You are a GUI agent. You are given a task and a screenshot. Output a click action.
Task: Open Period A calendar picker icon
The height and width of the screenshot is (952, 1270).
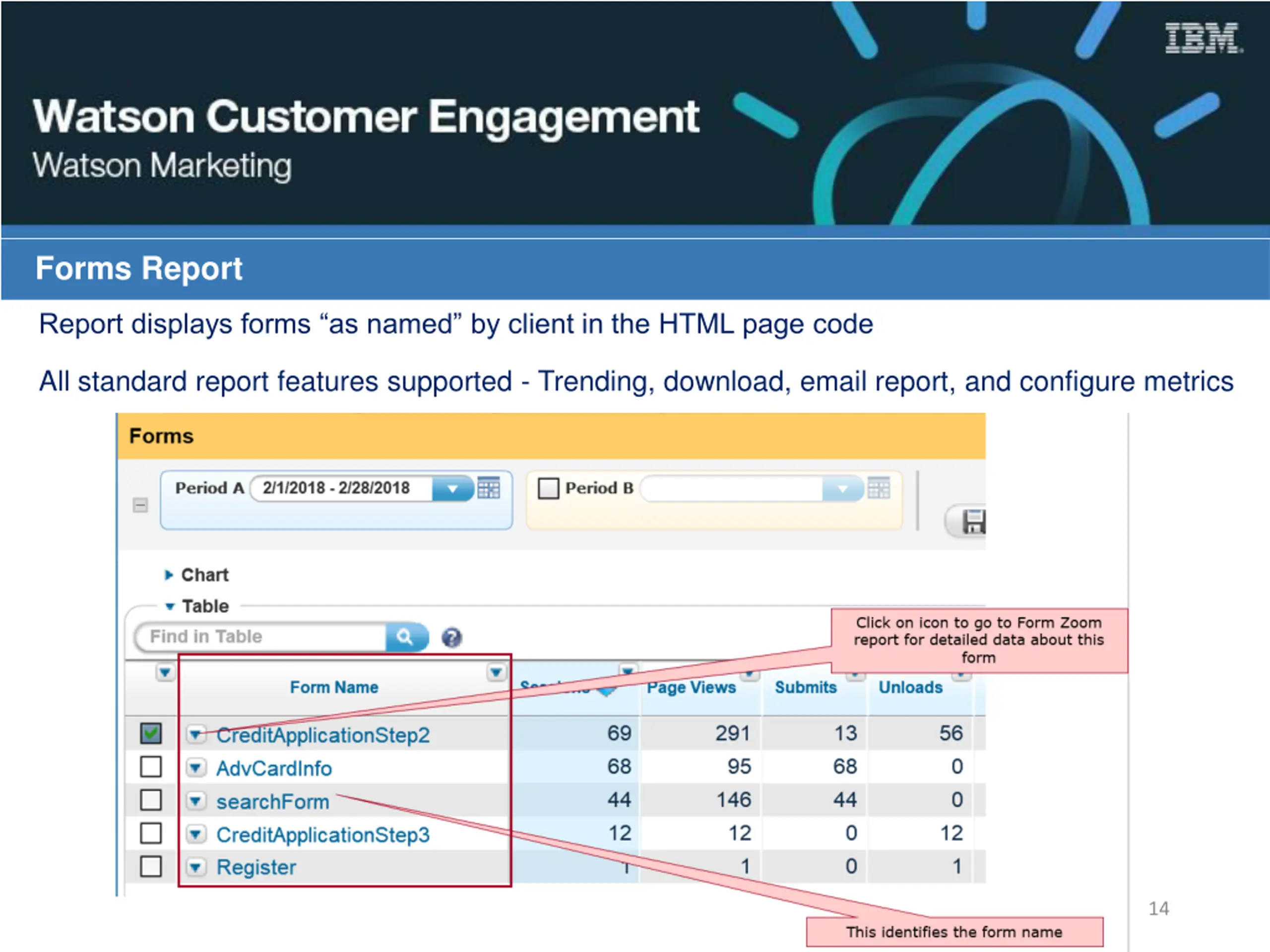click(x=489, y=488)
